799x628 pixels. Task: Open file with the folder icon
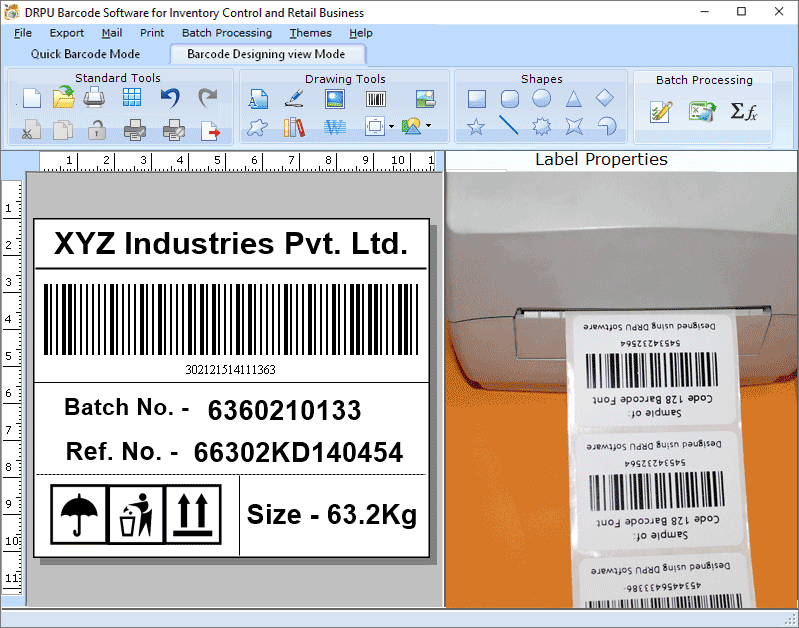coord(64,97)
